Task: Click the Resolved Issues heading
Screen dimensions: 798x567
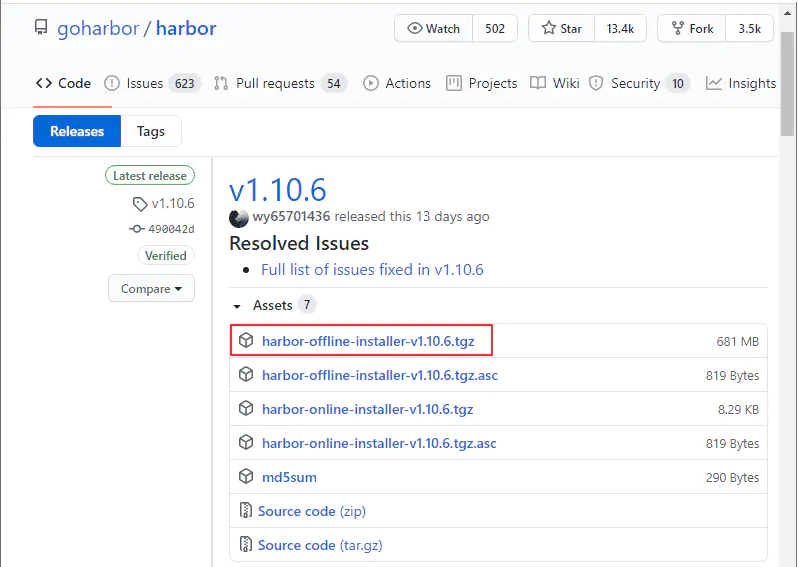Action: (x=299, y=243)
